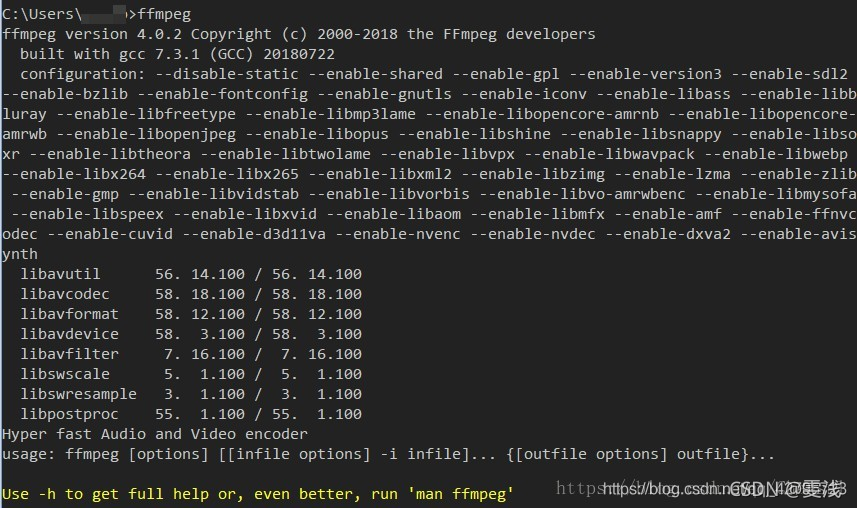Click 'built with gcc 7.3.1' line

coord(177,54)
